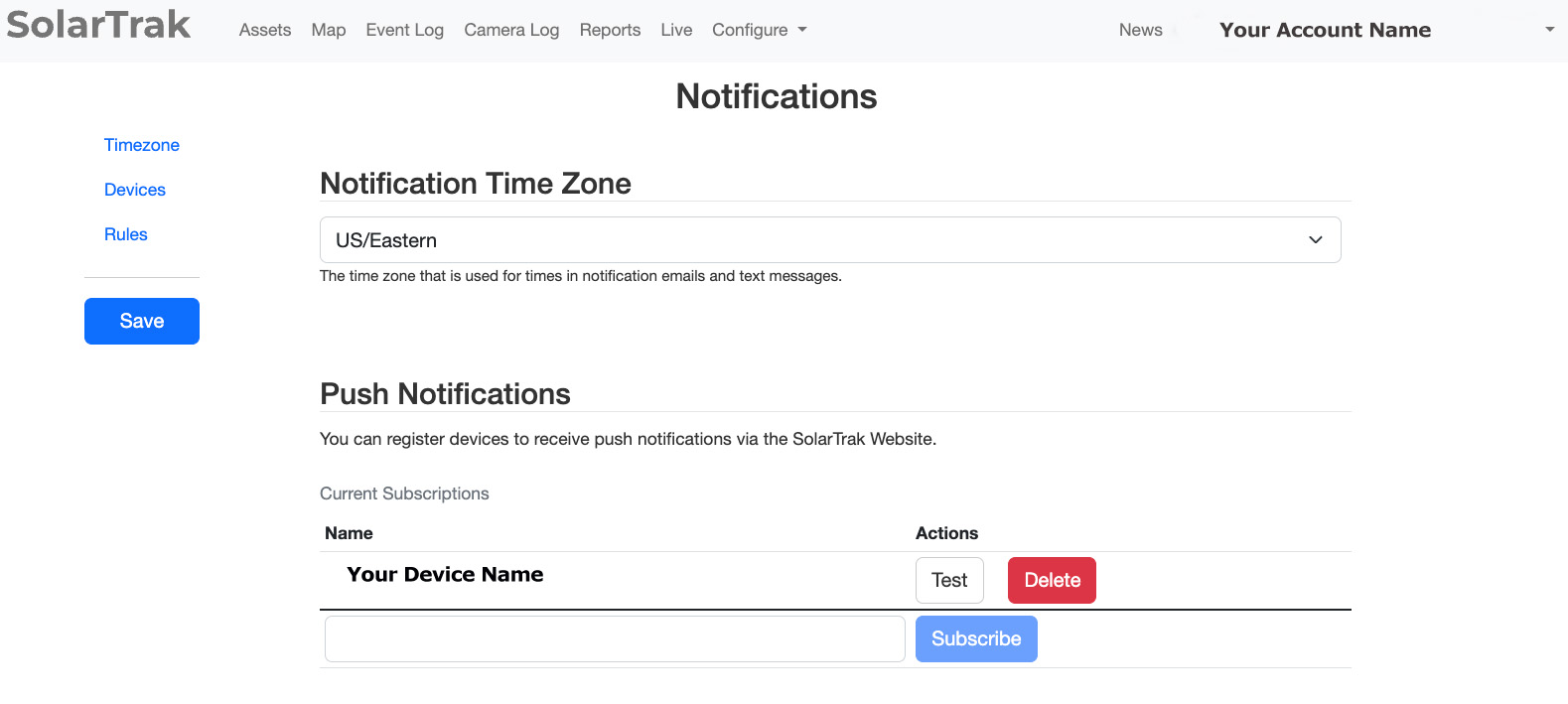Image resolution: width=1568 pixels, height=704 pixels.
Task: Click the SolarTrak logo
Action: point(98,25)
